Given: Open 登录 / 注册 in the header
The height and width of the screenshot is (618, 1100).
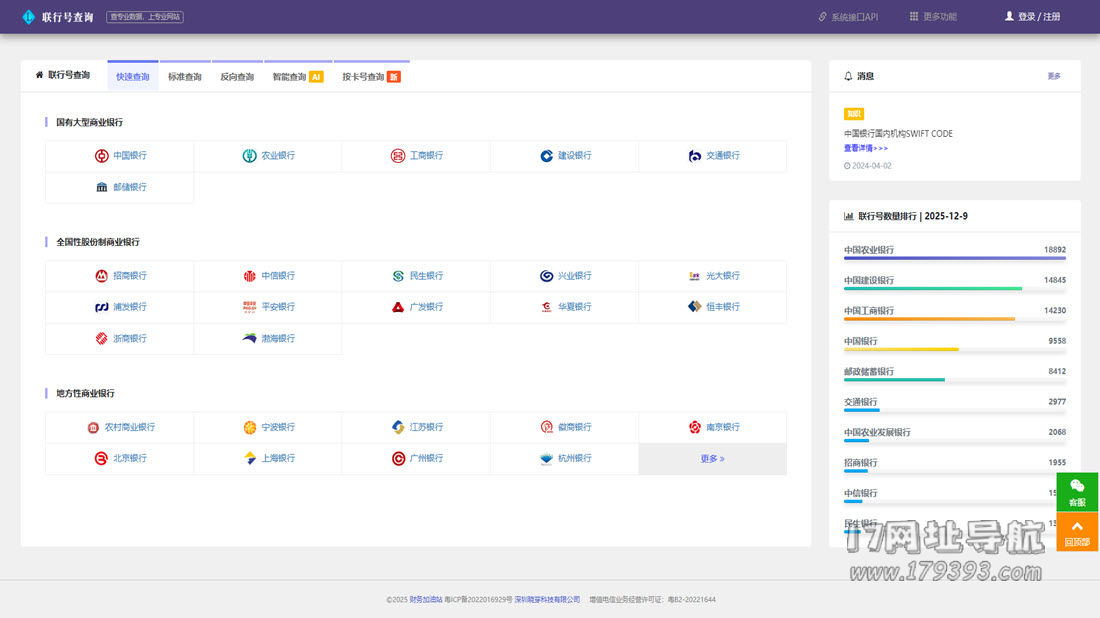Looking at the screenshot, I should [1032, 17].
